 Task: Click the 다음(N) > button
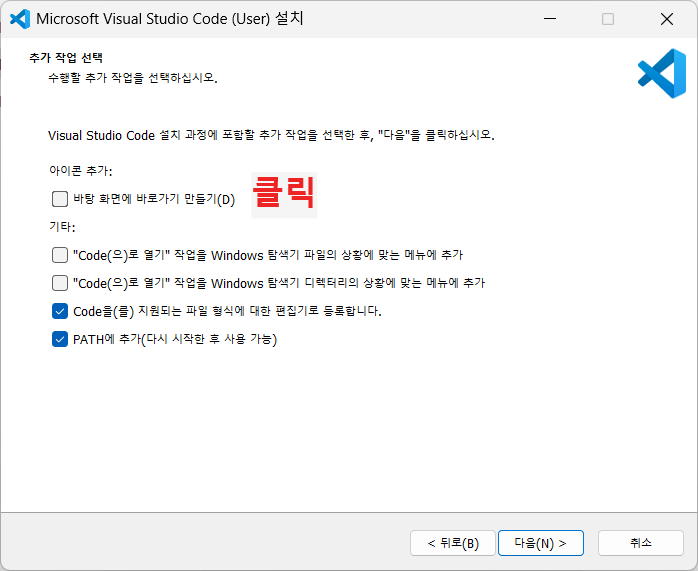pyautogui.click(x=540, y=543)
